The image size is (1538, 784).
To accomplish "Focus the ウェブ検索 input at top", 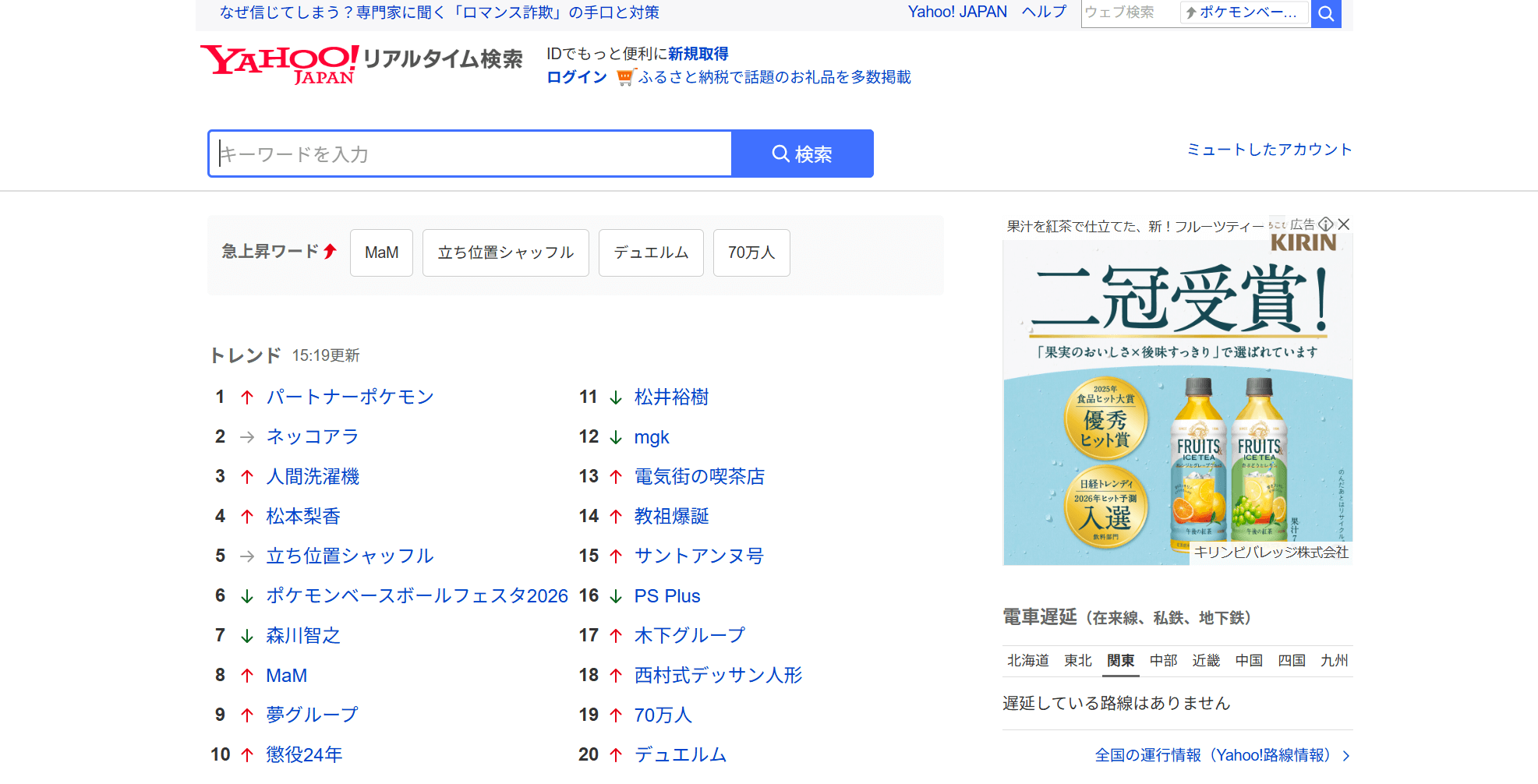I will pyautogui.click(x=1130, y=12).
